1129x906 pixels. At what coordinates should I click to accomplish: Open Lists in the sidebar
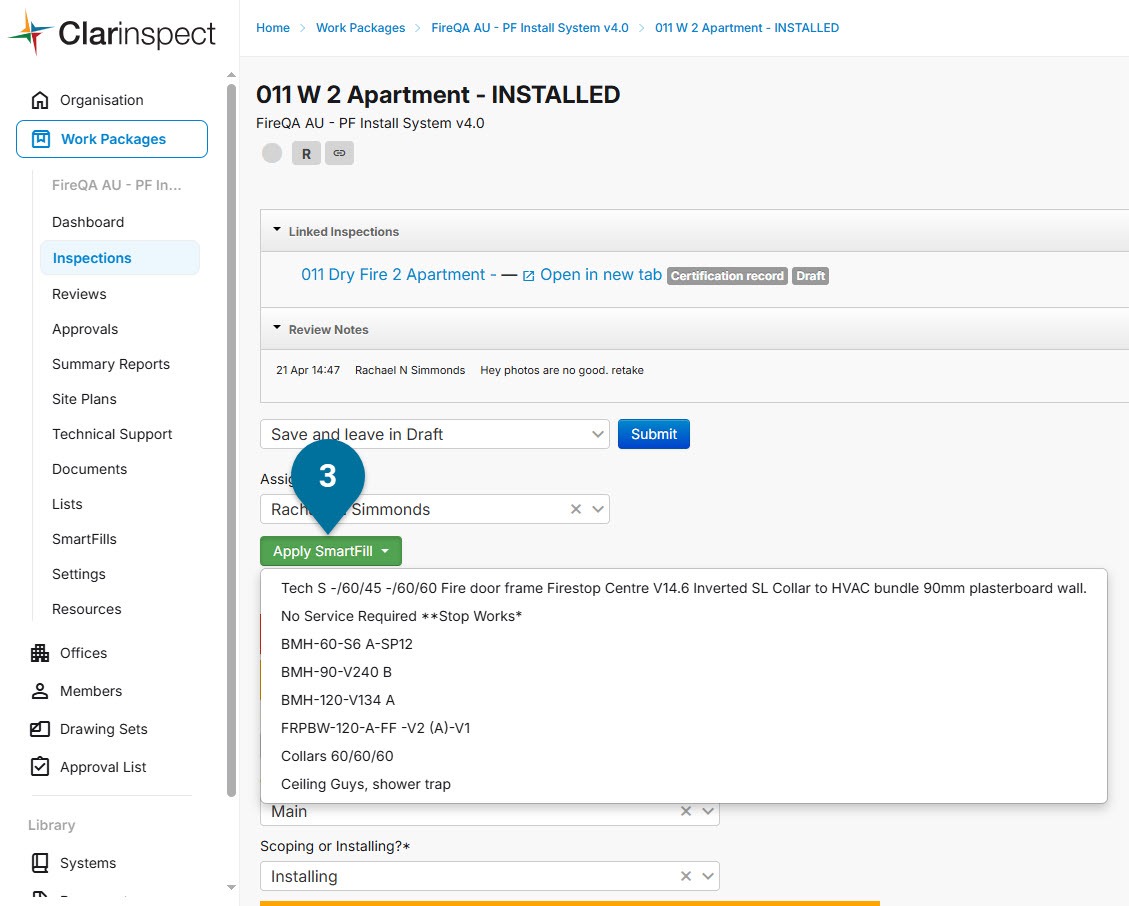click(67, 505)
